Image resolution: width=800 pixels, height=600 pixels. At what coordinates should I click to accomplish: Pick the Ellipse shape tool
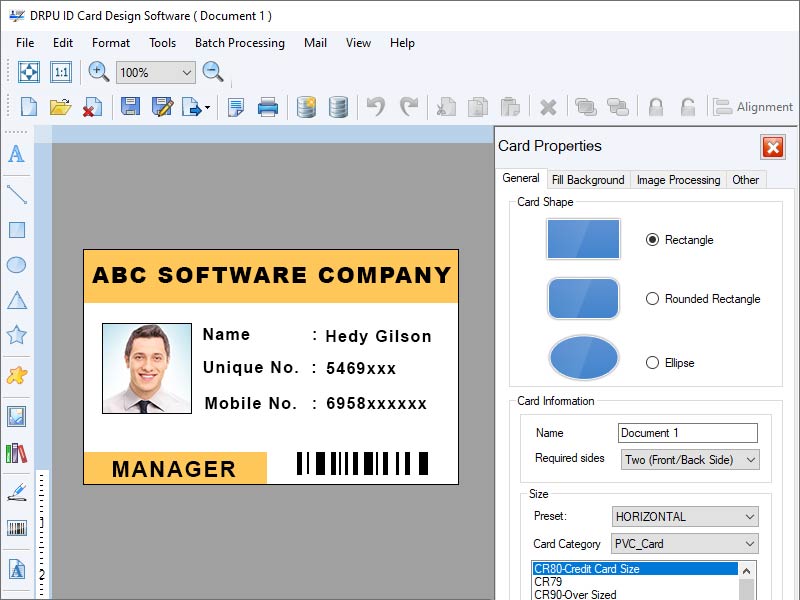(15, 265)
